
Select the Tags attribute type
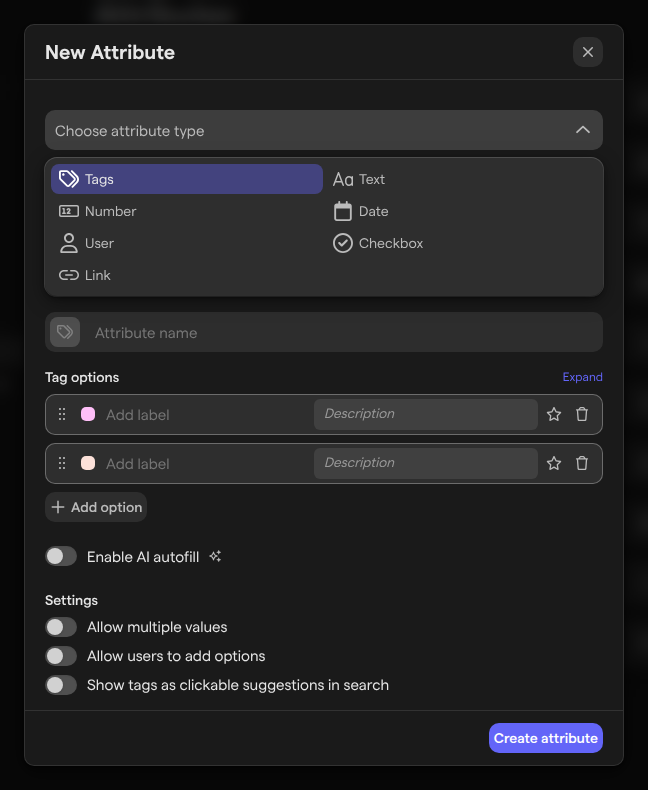[x=186, y=179]
